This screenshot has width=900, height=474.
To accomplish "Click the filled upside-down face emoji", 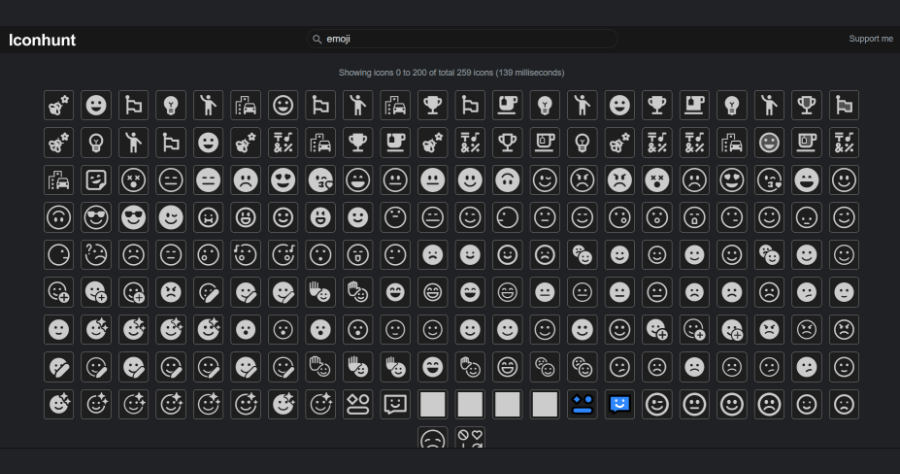I will coord(507,180).
